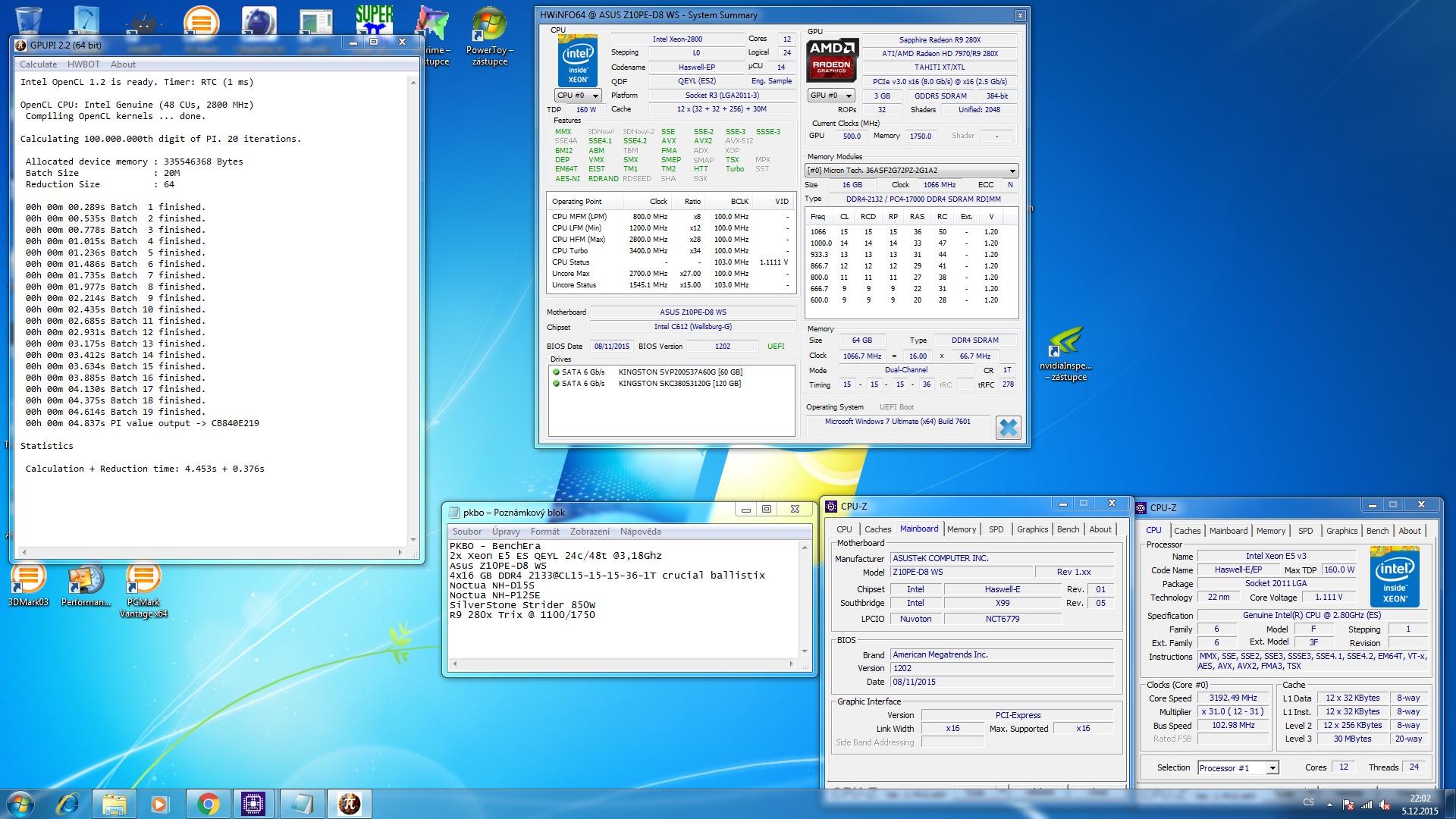Click the CS language indicator
1456x819 pixels.
(1308, 802)
